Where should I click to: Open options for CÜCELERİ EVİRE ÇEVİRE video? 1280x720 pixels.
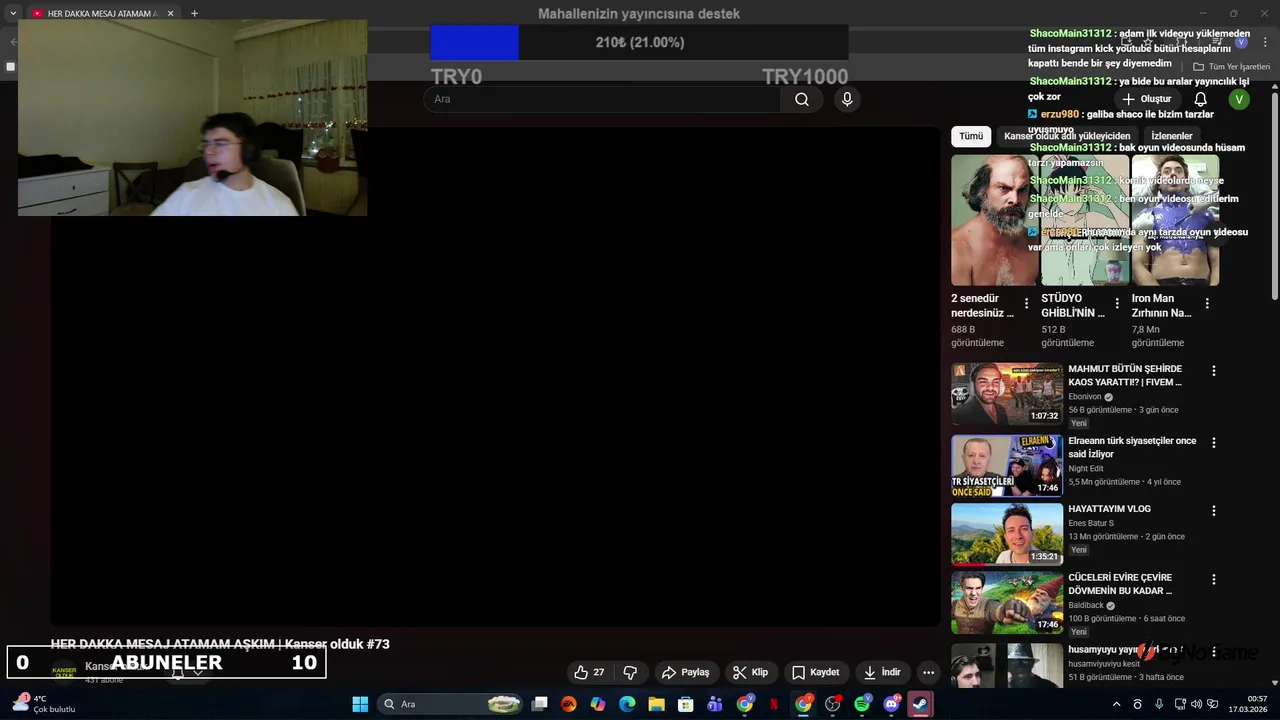click(x=1214, y=579)
